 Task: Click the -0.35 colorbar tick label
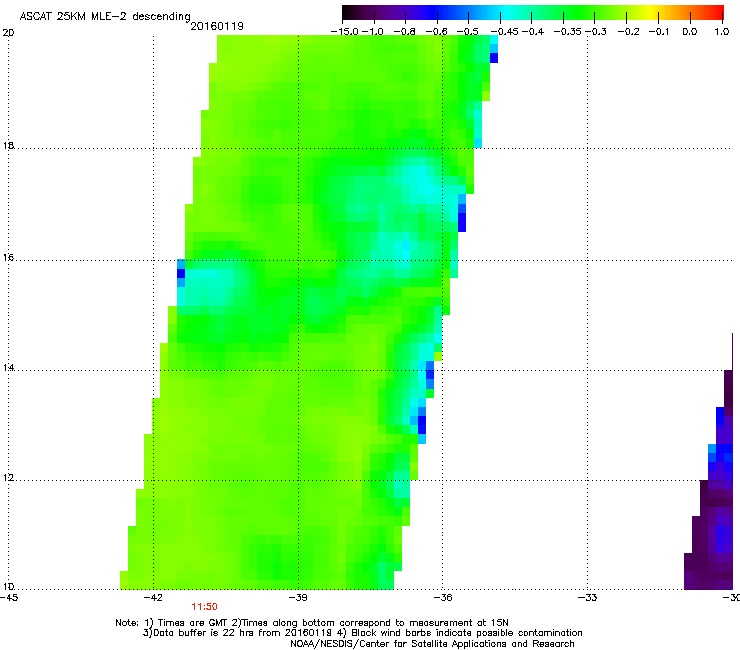point(568,32)
